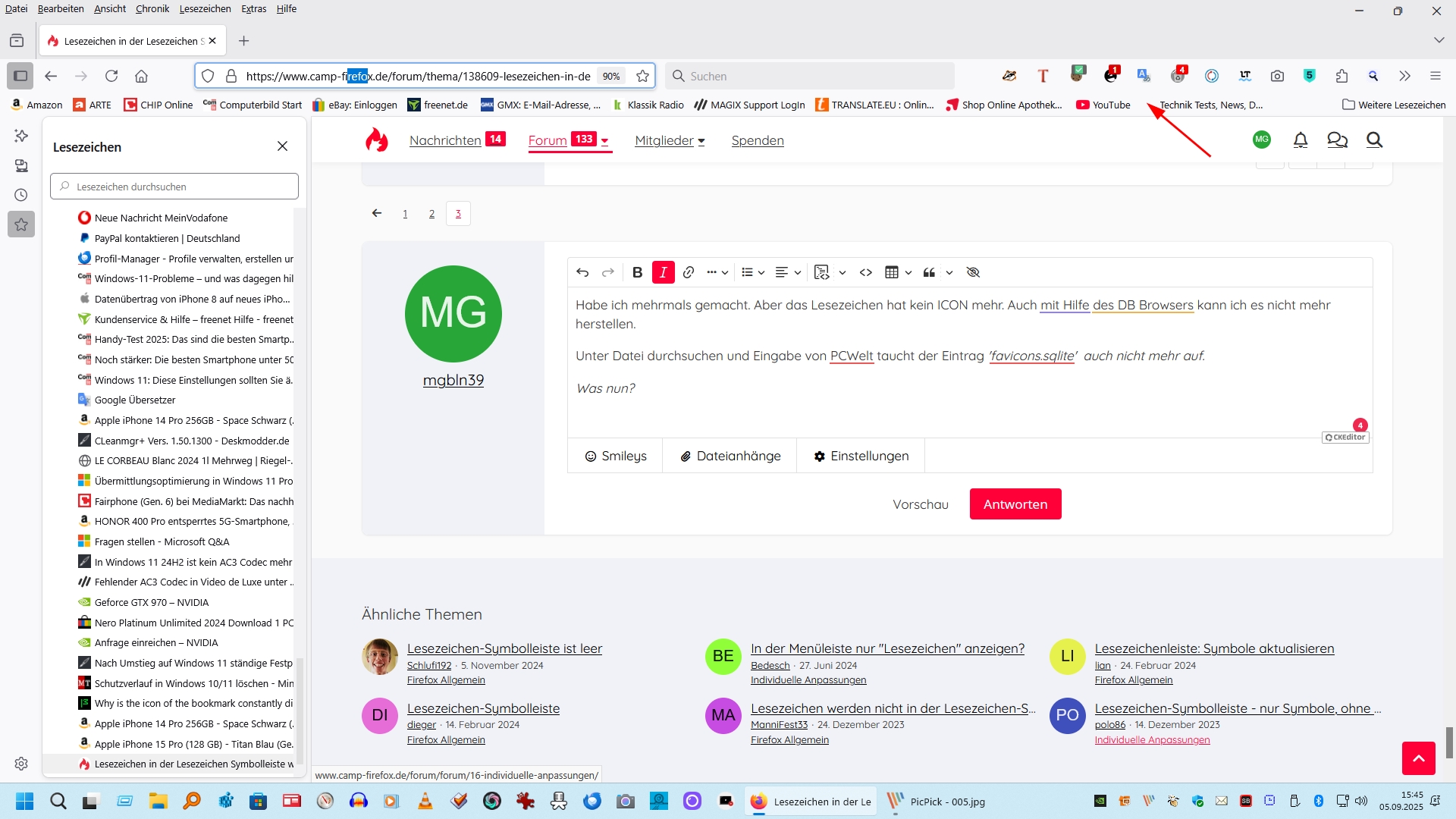
Task: Open the Windows Start menu
Action: point(24,802)
